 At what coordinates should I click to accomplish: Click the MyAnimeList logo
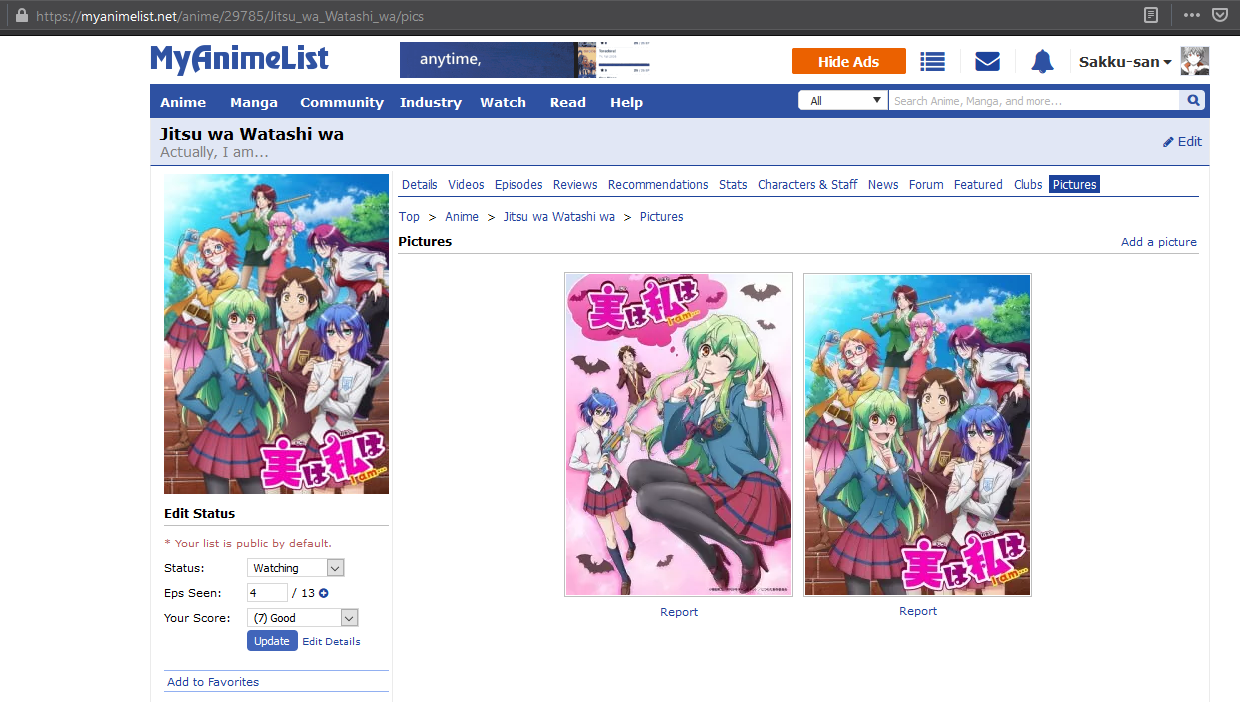(x=239, y=59)
